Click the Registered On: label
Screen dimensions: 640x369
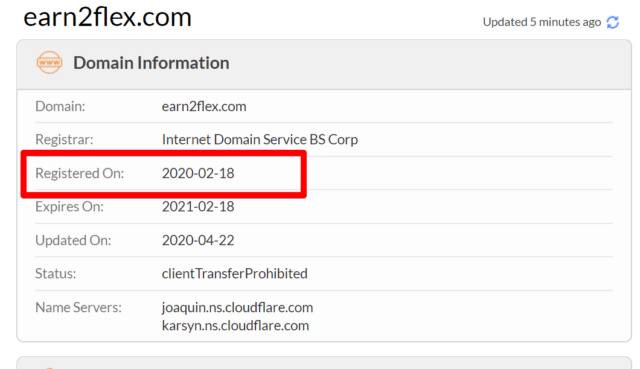[x=80, y=173]
